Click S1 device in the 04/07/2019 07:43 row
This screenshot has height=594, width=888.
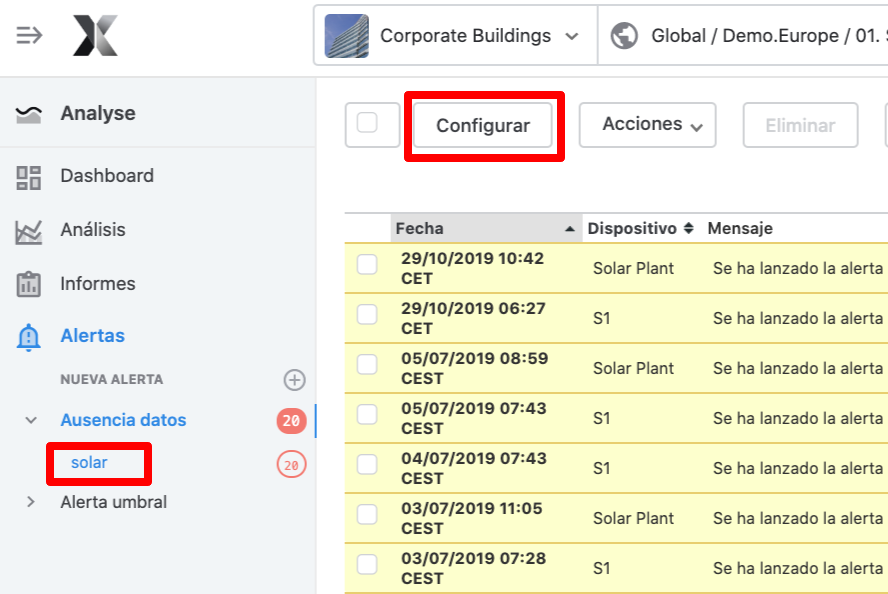click(601, 468)
